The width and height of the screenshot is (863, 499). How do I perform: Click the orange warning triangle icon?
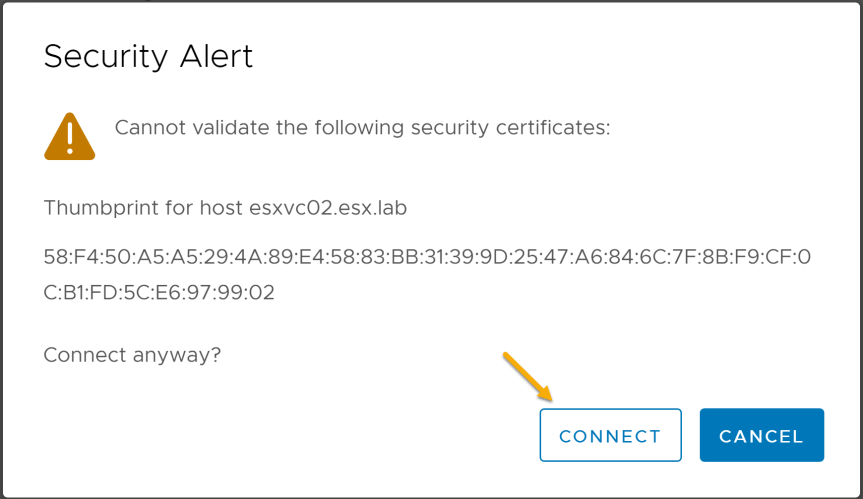pyautogui.click(x=69, y=136)
